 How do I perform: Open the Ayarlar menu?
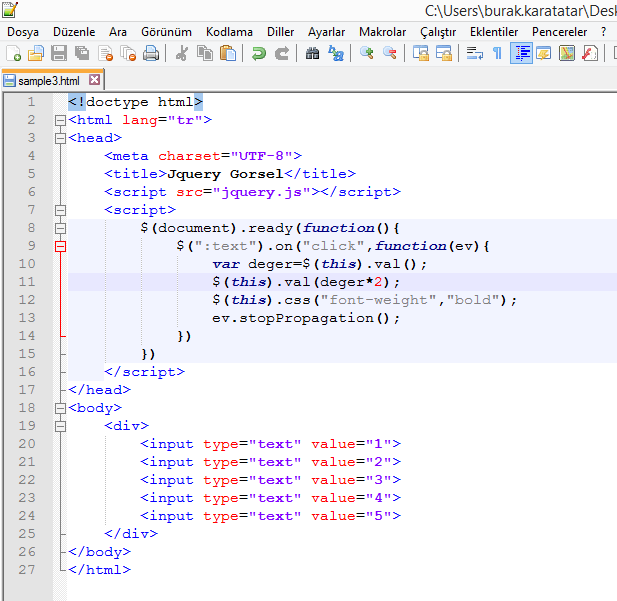point(327,32)
